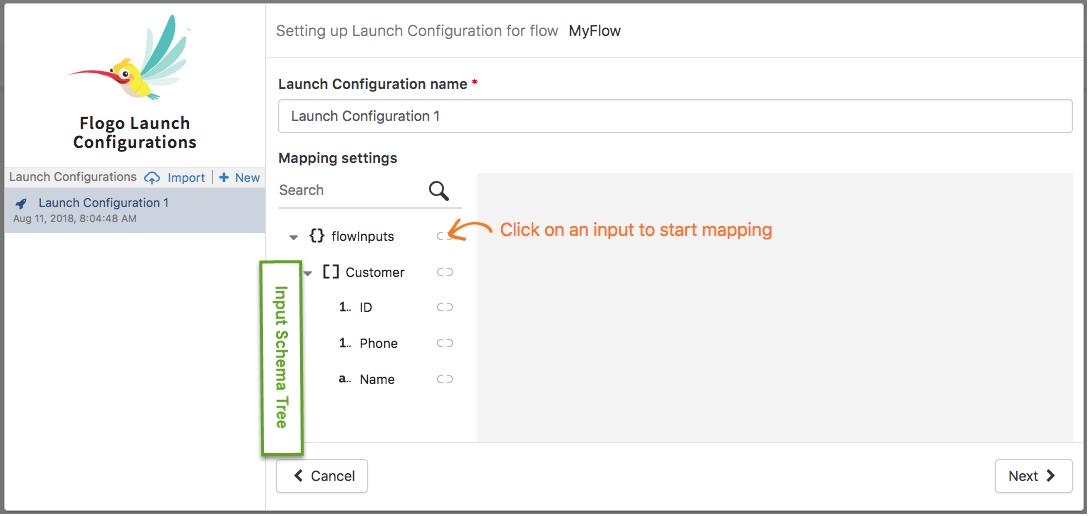Focus the Launch Configuration name field

point(675,116)
